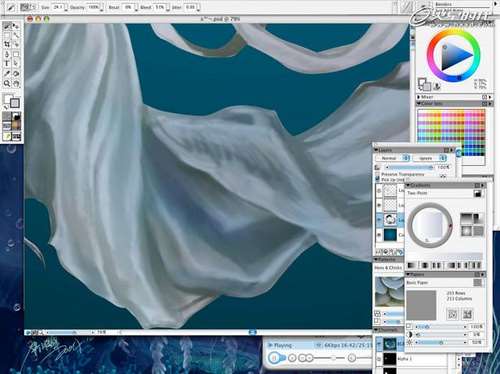
Task: Swap main and additional colors
Action: click(x=6, y=107)
